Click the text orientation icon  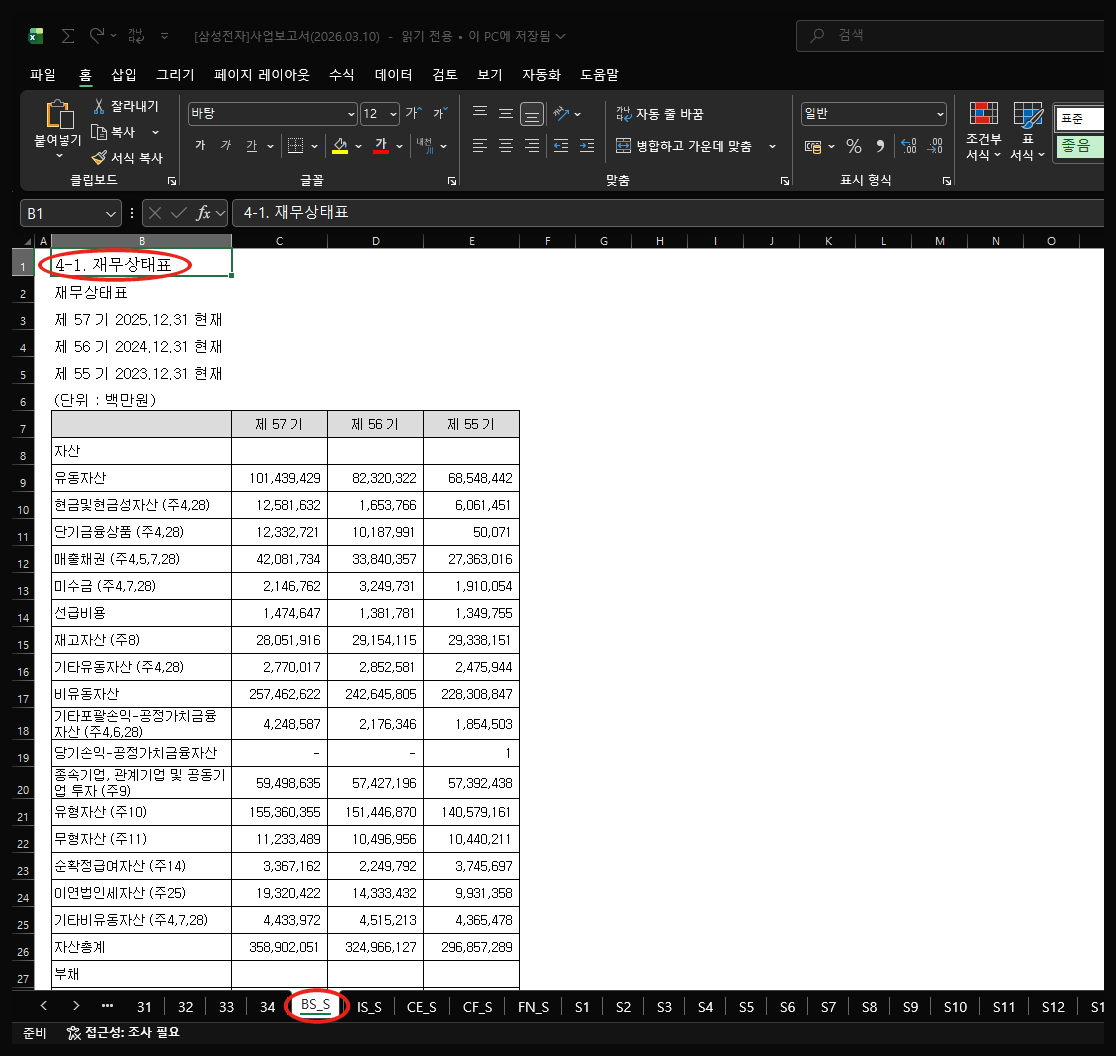point(561,113)
